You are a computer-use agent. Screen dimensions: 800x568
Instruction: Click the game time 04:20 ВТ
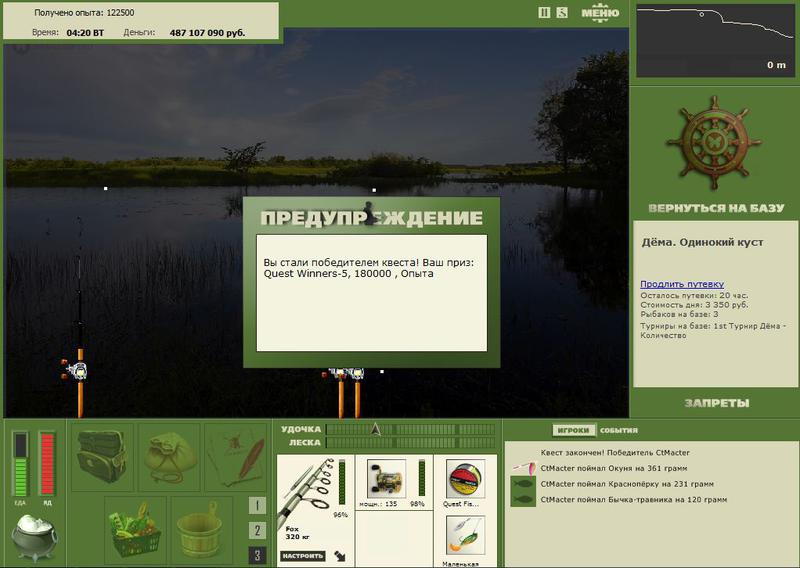pos(85,33)
